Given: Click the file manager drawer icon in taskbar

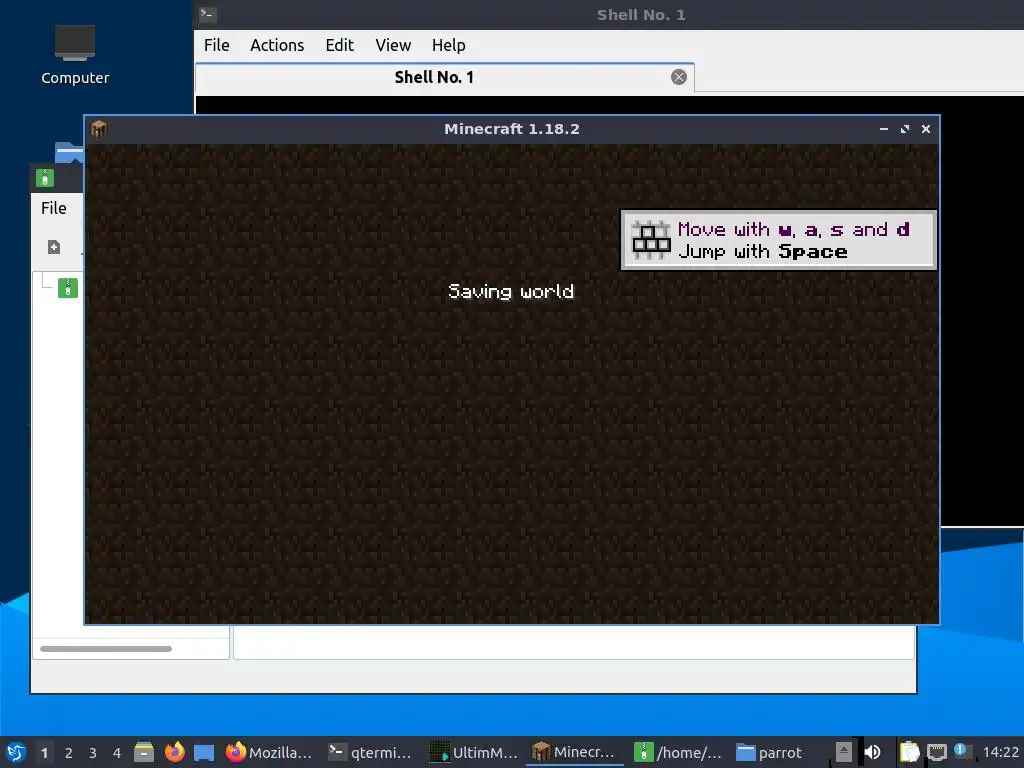Looking at the screenshot, I should 144,752.
